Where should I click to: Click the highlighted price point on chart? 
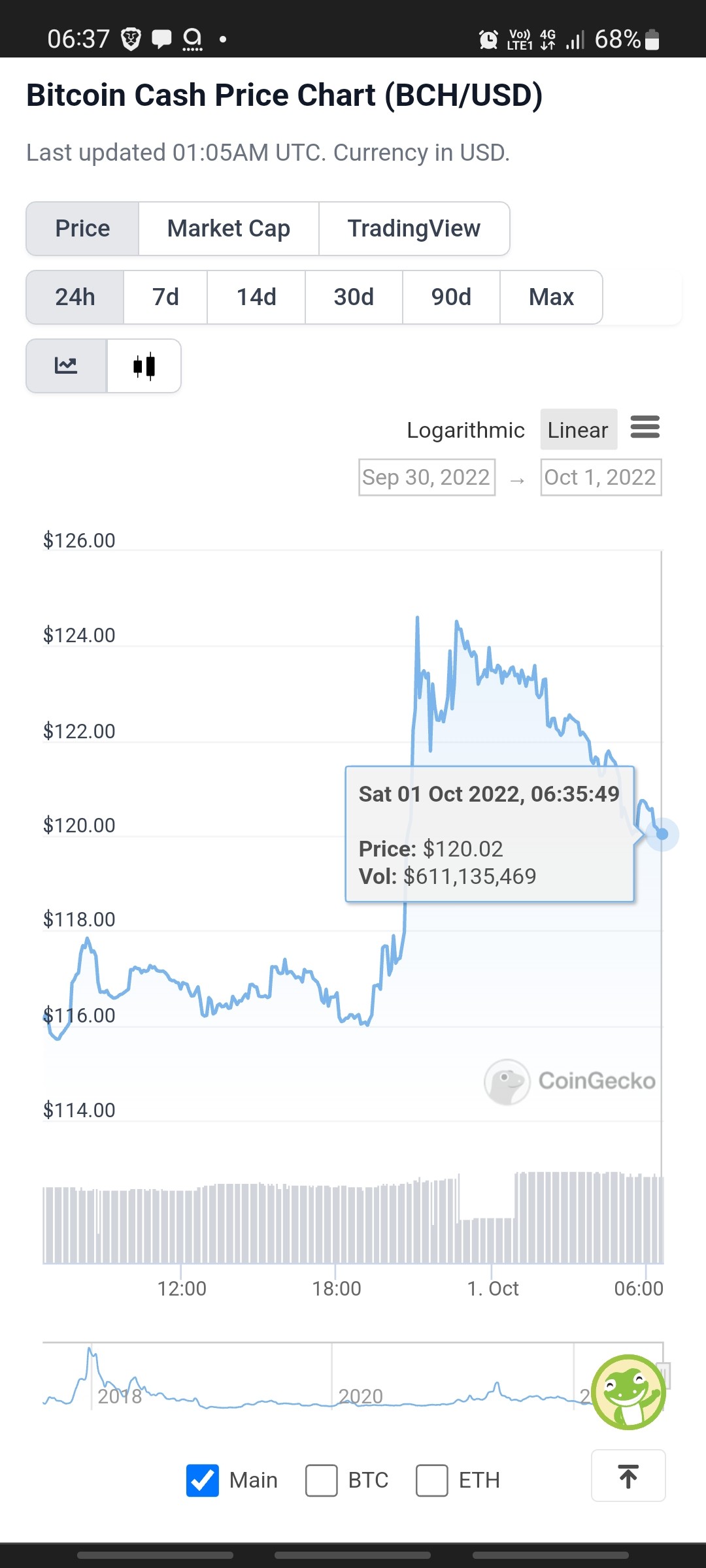point(662,834)
